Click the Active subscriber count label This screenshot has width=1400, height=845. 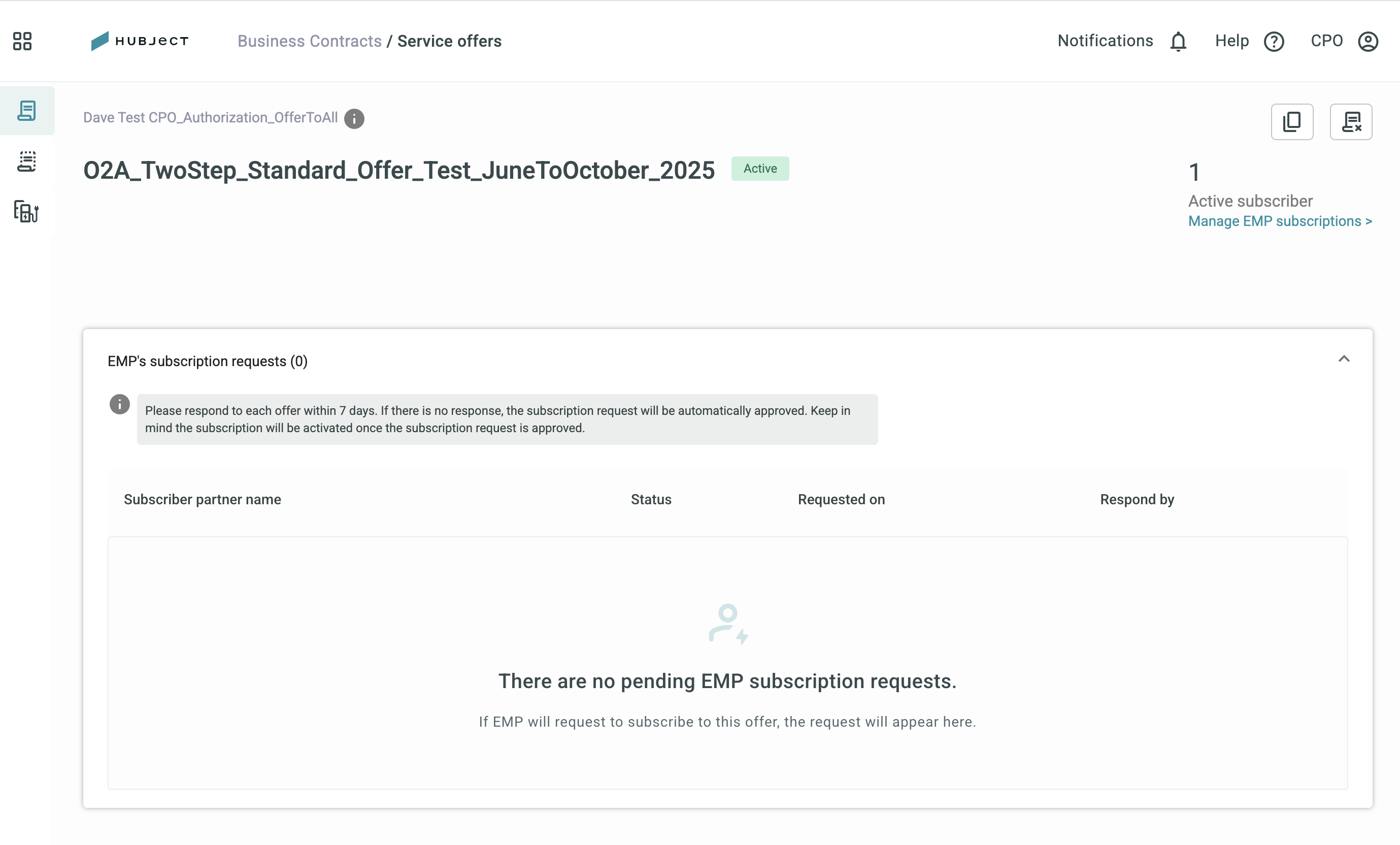pos(1251,201)
